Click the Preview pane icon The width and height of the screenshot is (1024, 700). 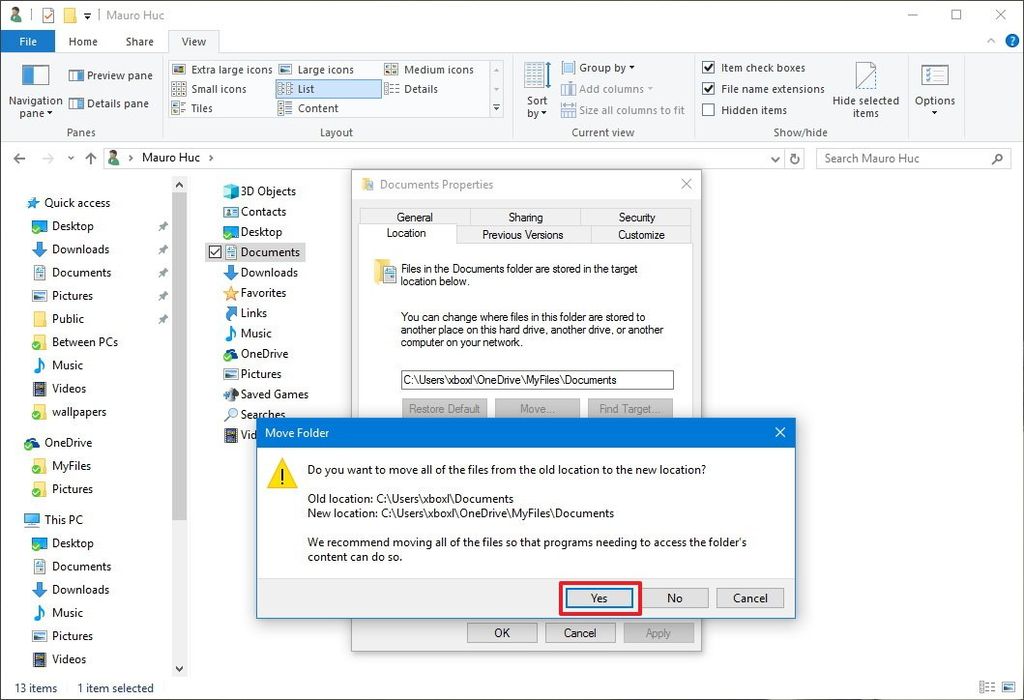[x=111, y=75]
